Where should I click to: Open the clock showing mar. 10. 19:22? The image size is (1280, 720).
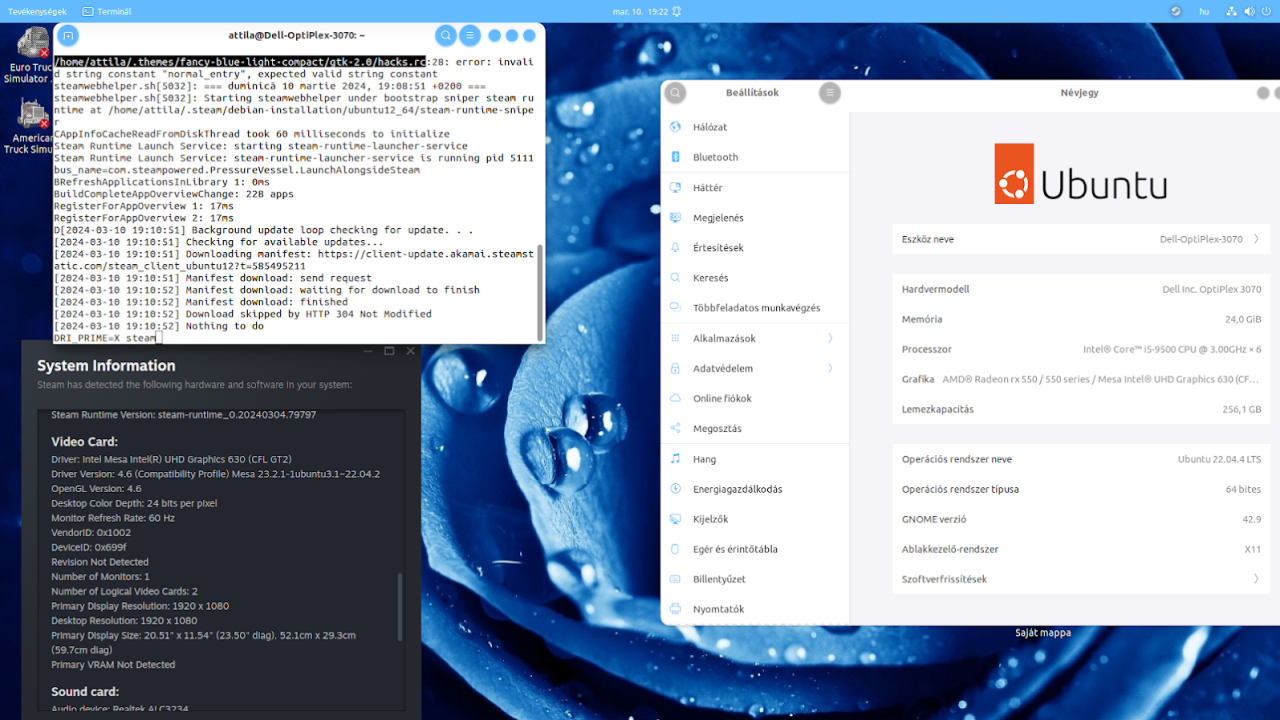[639, 11]
